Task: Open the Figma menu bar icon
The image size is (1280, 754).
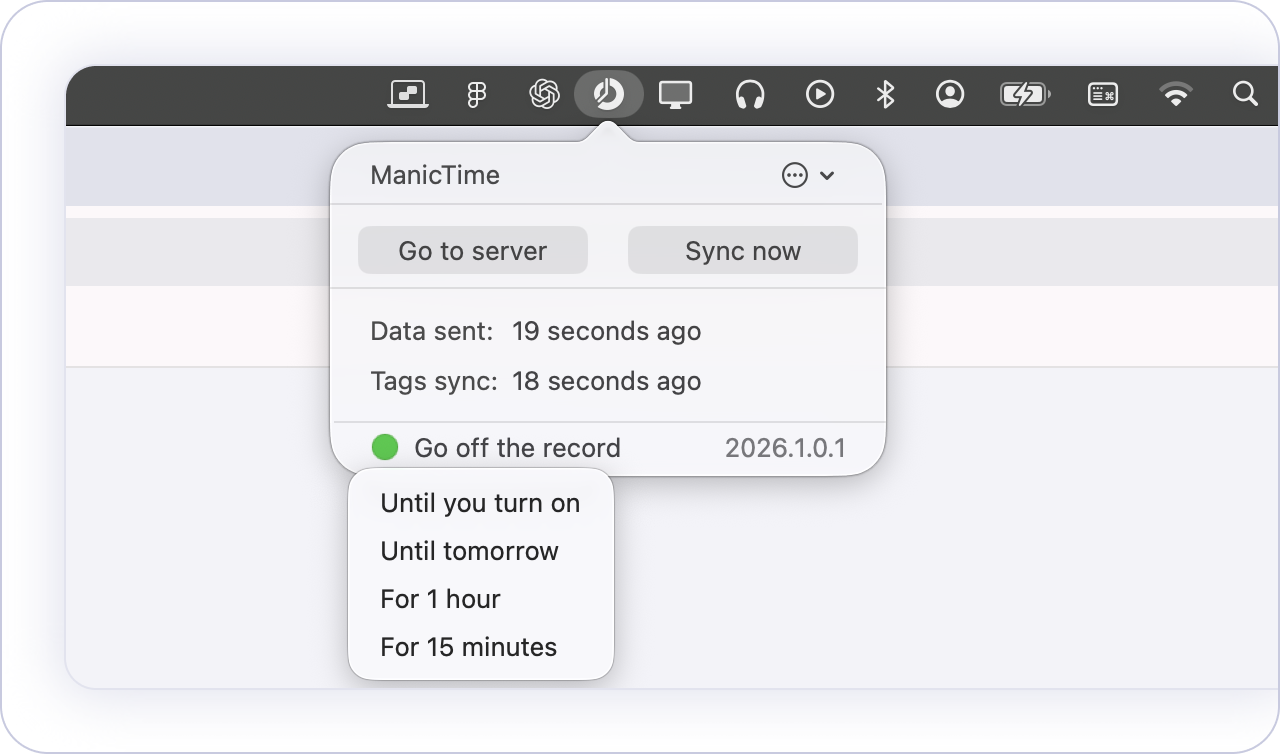Action: 477,95
